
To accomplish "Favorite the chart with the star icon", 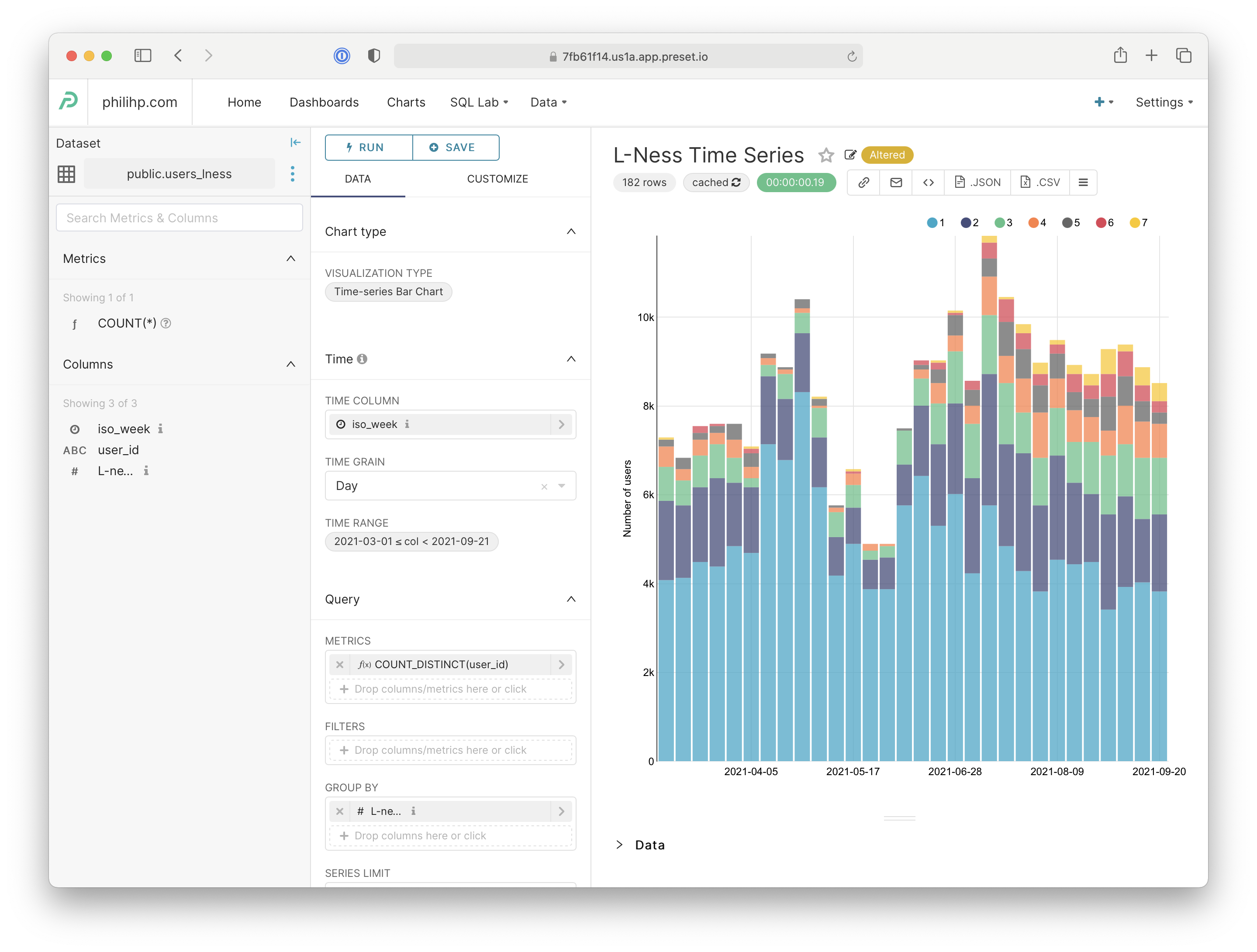I will [x=825, y=155].
